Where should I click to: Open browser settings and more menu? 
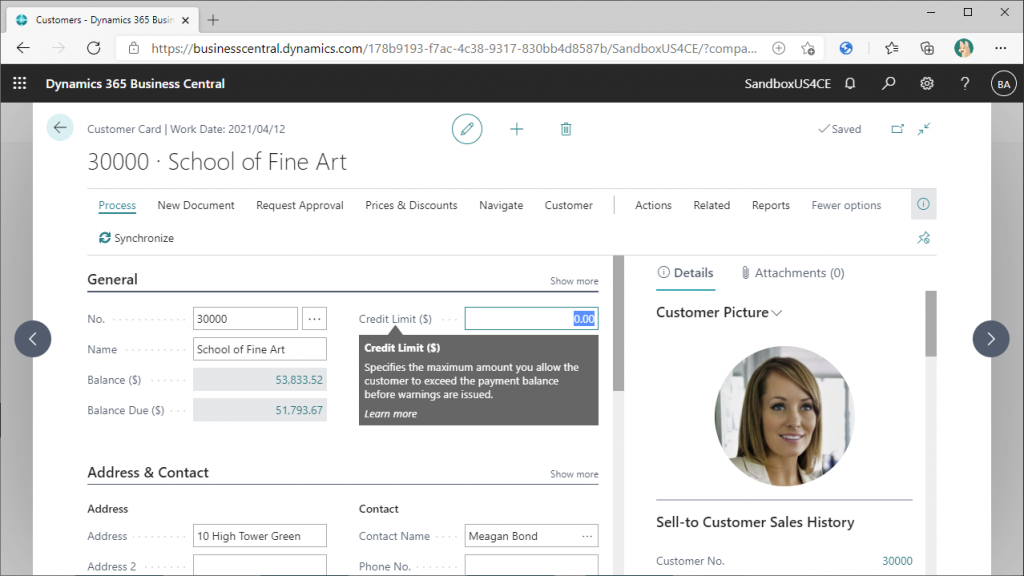point(1000,48)
